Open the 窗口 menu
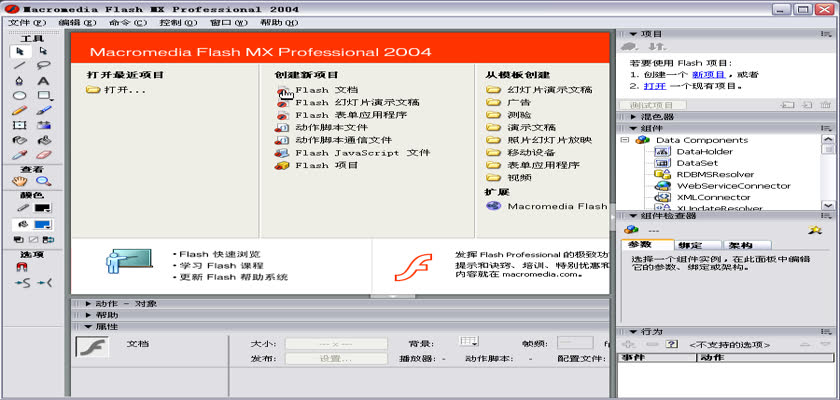Image resolution: width=840 pixels, height=400 pixels. click(229, 22)
